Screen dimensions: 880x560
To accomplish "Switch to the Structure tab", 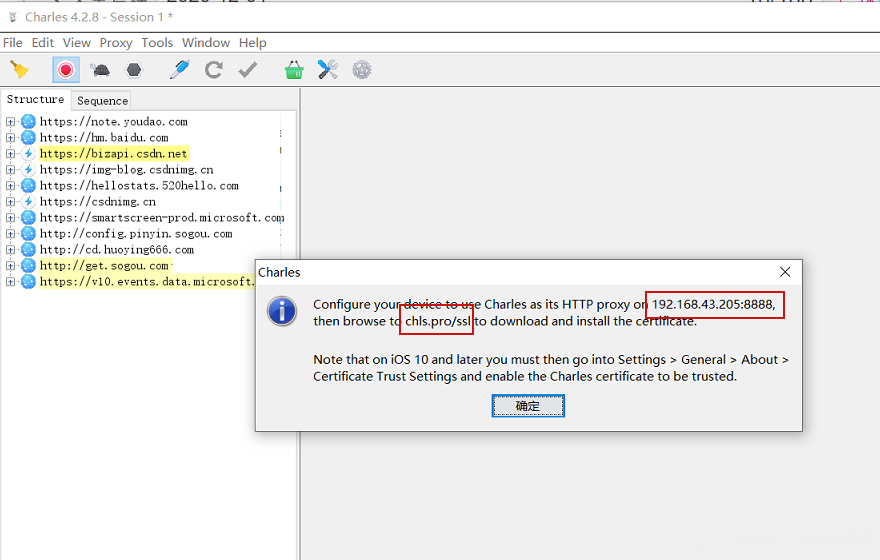I will click(35, 99).
